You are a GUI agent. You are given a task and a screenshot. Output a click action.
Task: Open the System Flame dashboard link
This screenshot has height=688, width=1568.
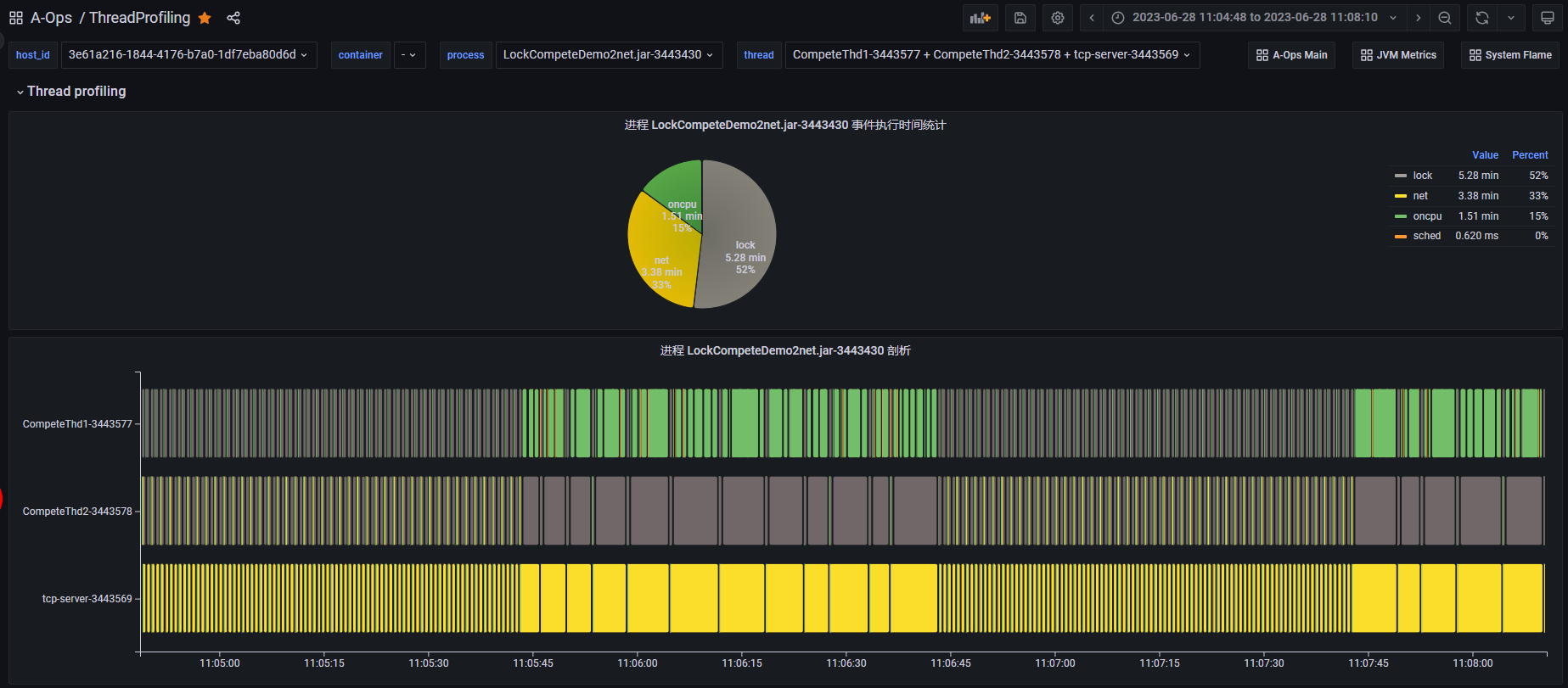[x=1510, y=55]
